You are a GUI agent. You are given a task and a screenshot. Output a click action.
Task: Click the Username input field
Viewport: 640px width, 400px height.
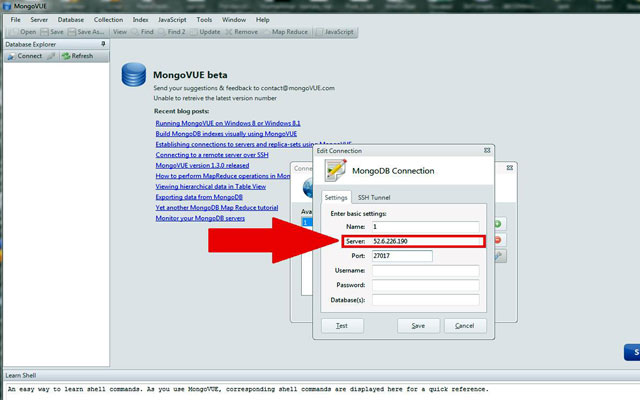[x=425, y=270]
